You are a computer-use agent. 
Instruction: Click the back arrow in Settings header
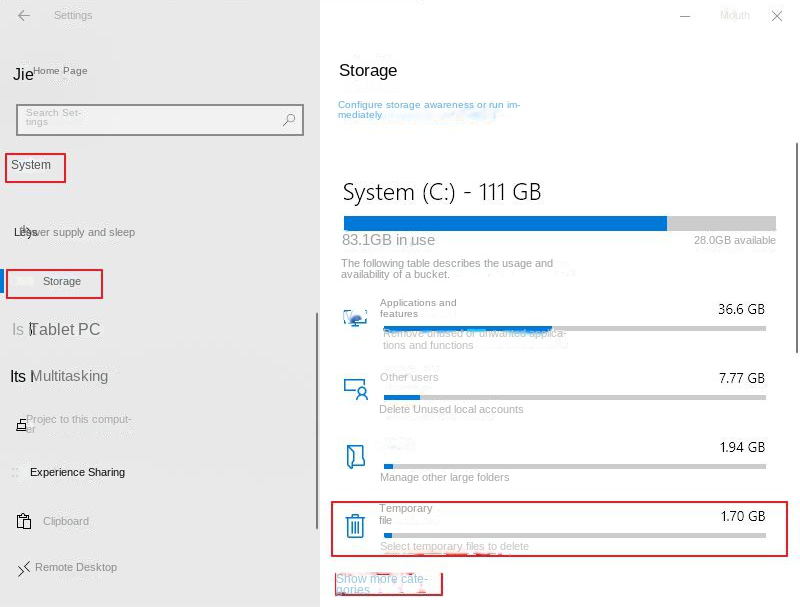[24, 16]
